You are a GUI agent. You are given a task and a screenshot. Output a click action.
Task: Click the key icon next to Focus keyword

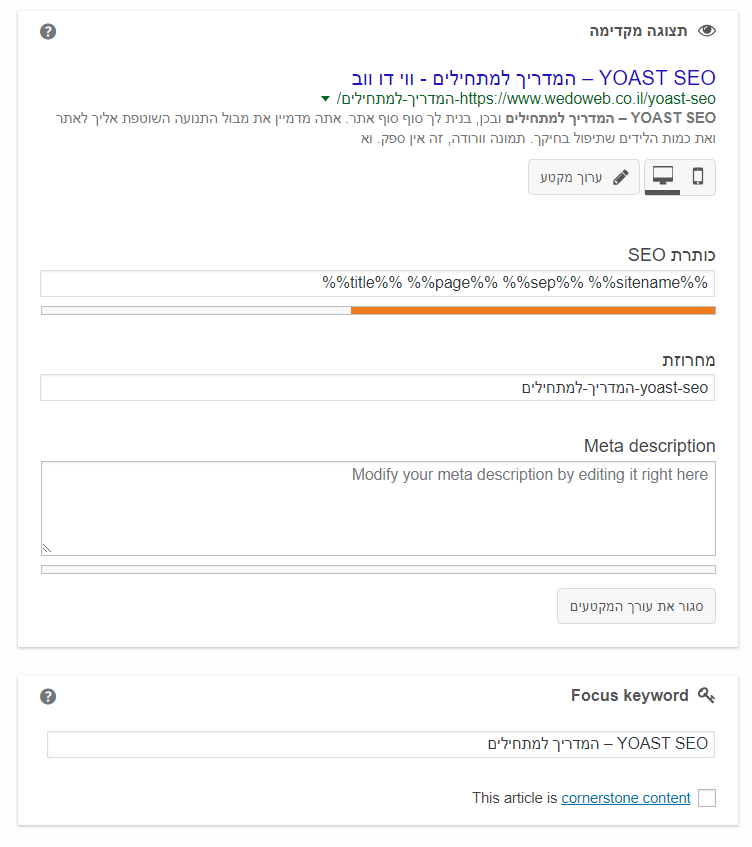[x=707, y=695]
